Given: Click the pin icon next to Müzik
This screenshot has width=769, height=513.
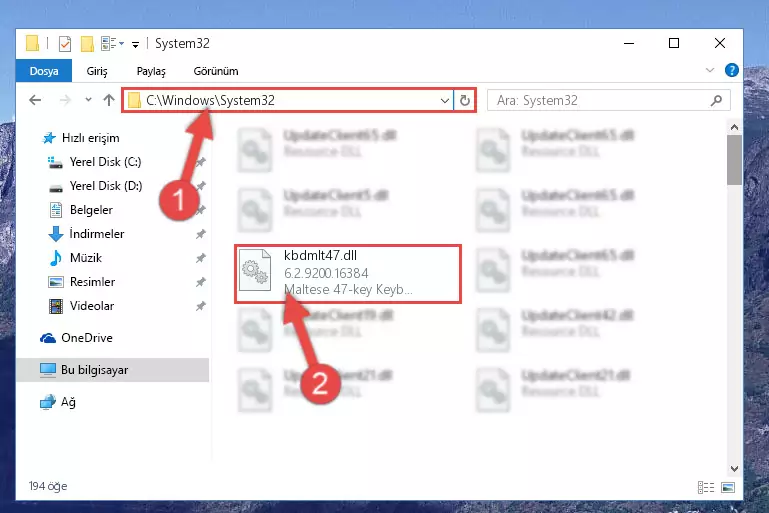Looking at the screenshot, I should tap(201, 258).
